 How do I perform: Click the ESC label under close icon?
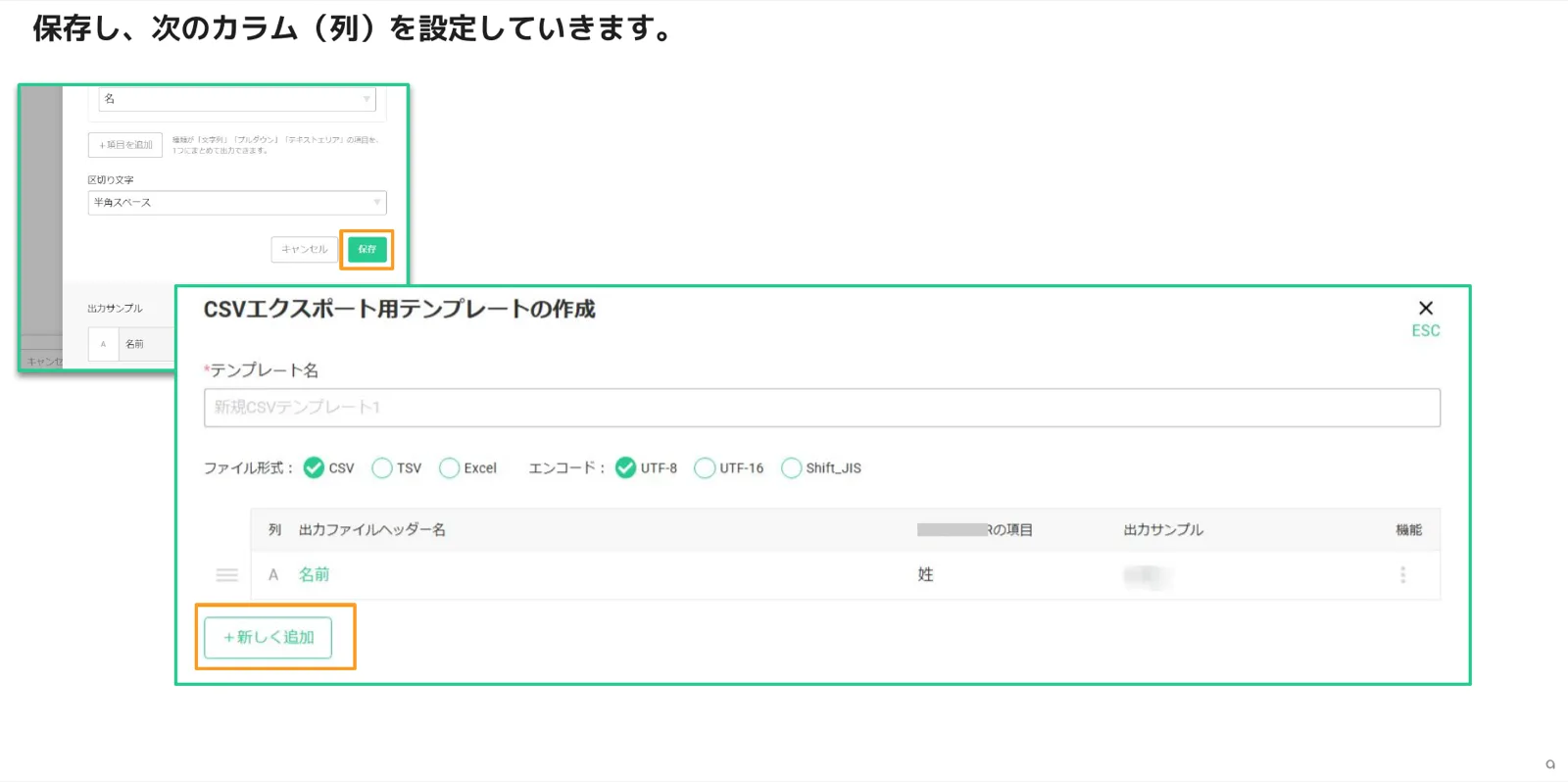coord(1426,331)
